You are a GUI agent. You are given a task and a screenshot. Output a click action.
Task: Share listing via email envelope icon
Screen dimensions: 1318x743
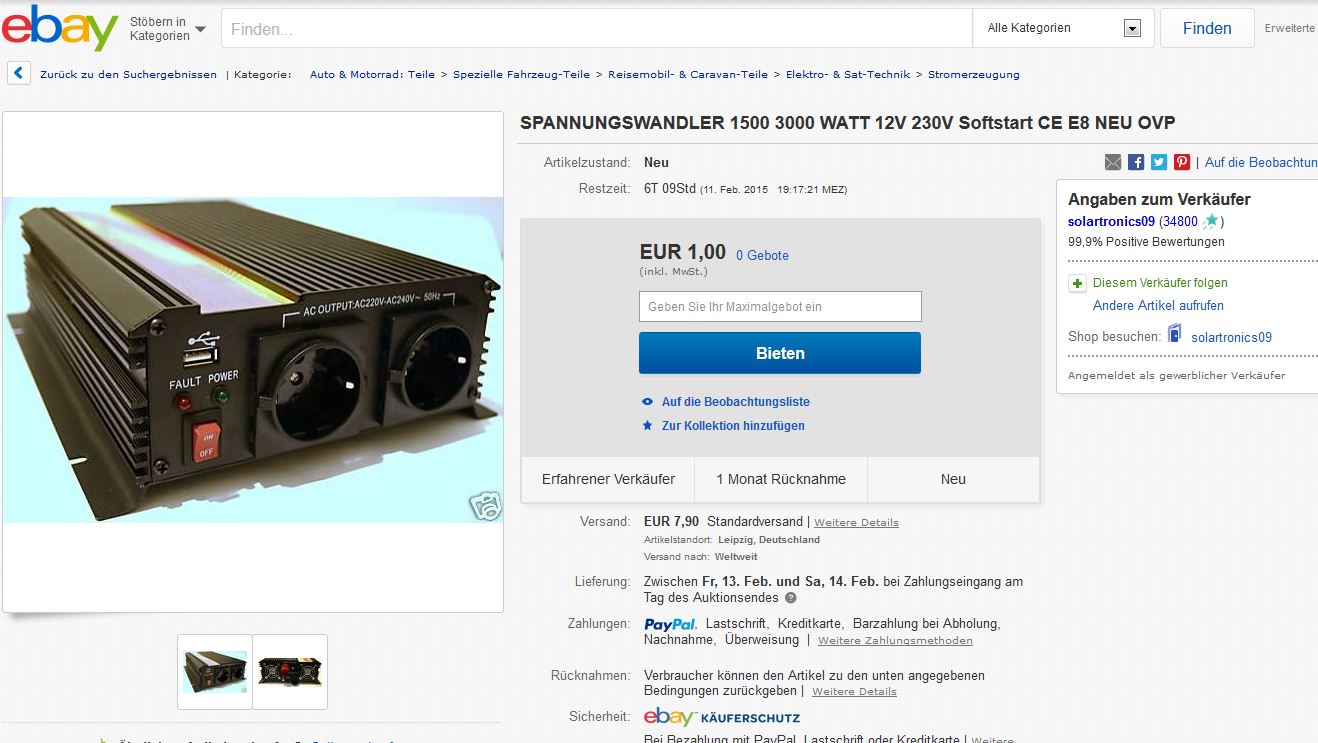coord(1113,162)
